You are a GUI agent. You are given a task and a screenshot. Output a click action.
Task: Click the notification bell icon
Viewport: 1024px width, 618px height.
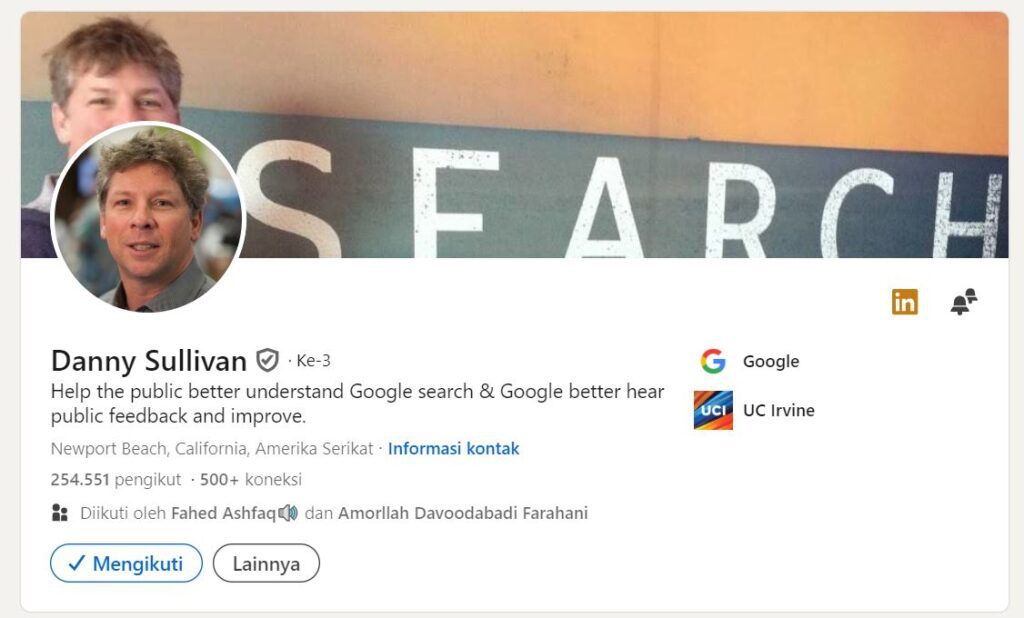coord(963,302)
